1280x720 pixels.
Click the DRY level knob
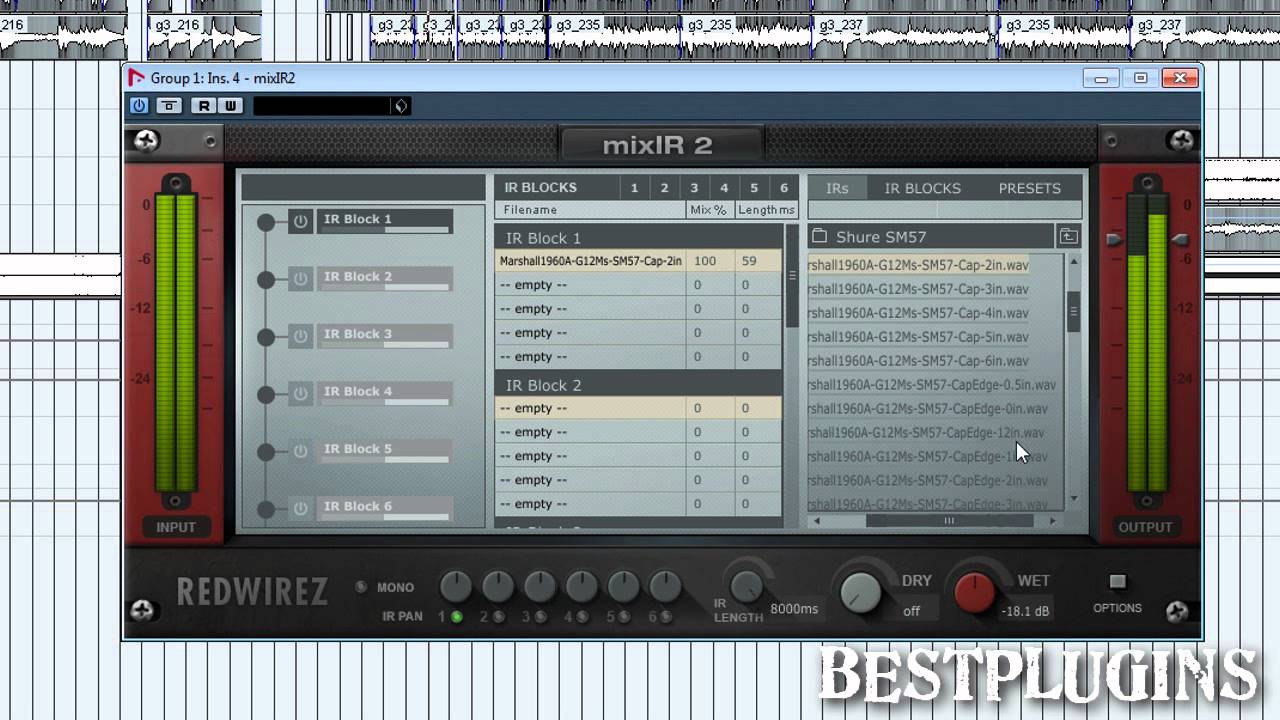859,594
